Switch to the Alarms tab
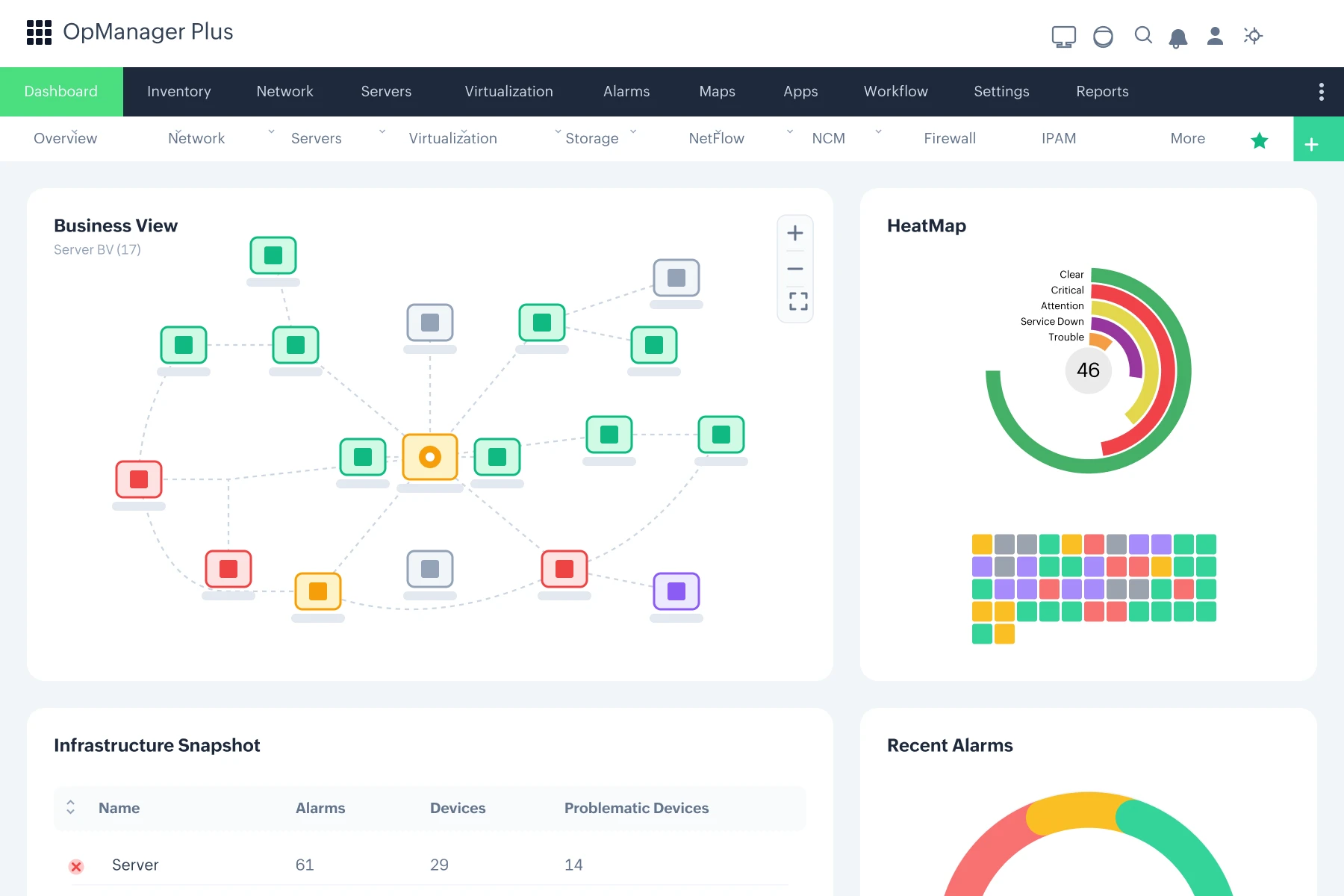This screenshot has width=1344, height=896. pyautogui.click(x=626, y=92)
